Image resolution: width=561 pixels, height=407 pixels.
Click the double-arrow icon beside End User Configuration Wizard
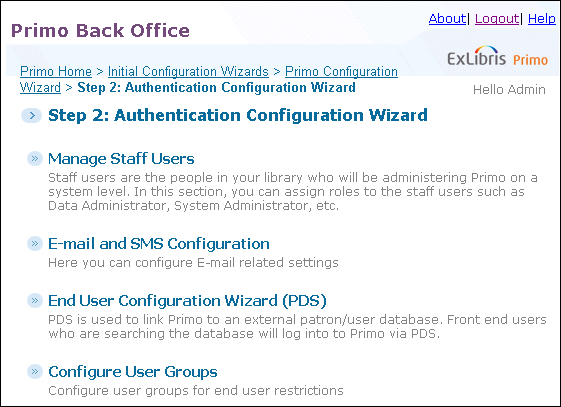point(35,300)
